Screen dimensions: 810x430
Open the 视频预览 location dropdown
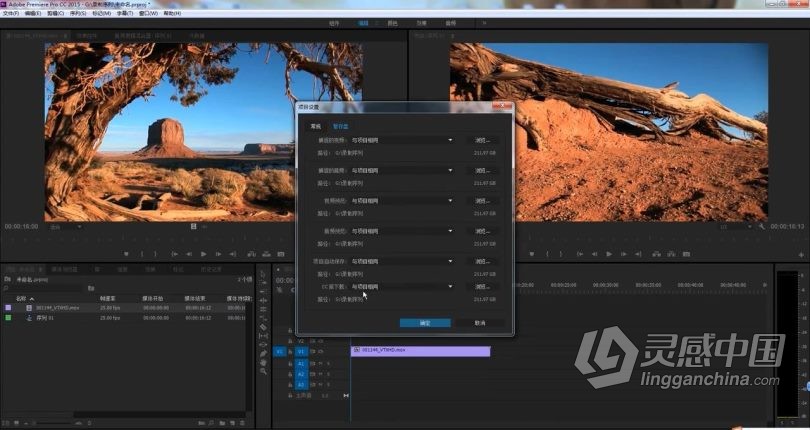pyautogui.click(x=402, y=201)
